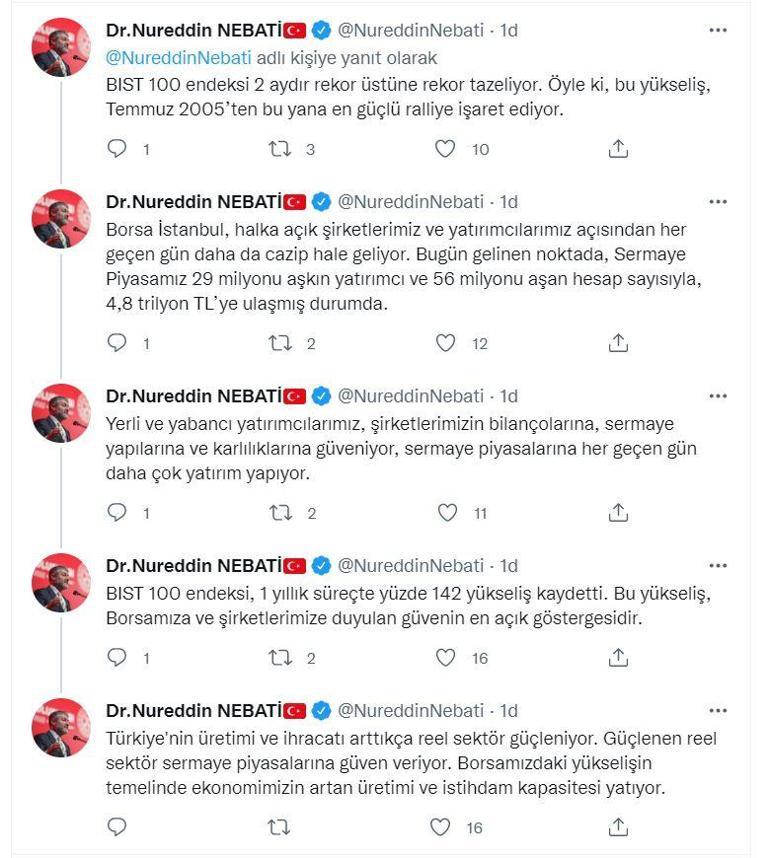
Task: Open more options on the Borsa İstanbul tweet
Action: [x=717, y=201]
